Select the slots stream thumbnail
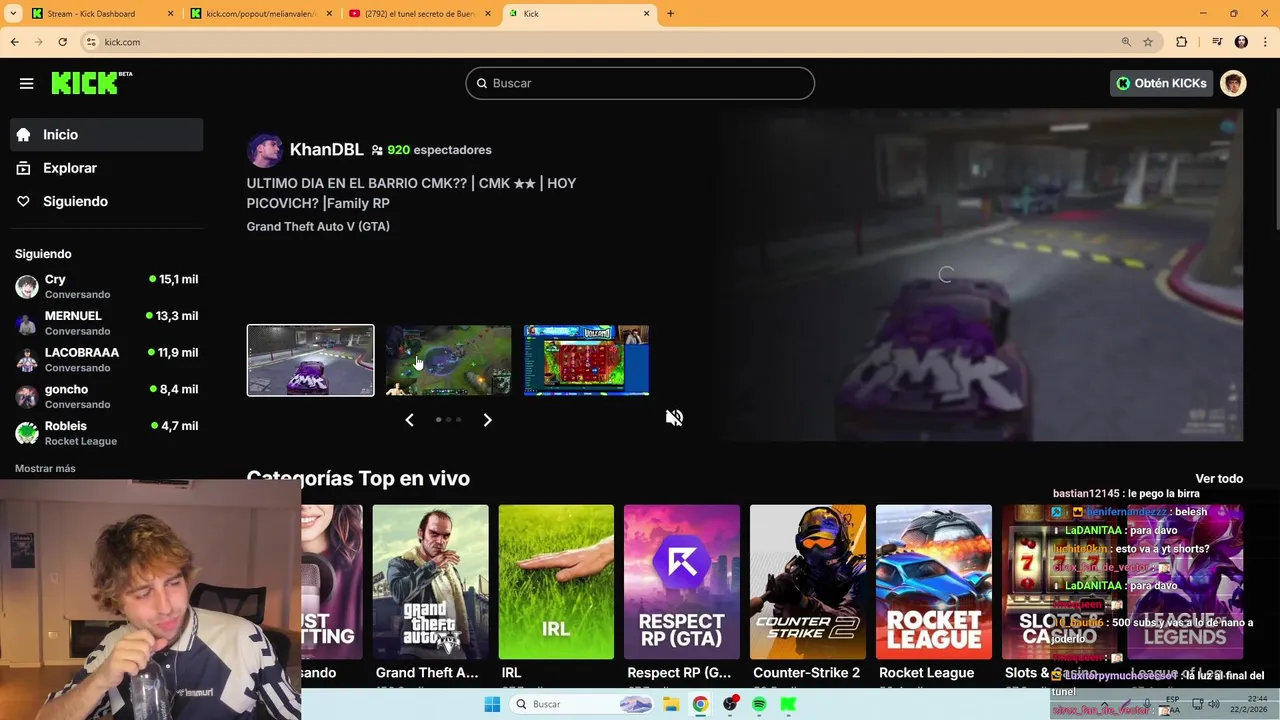 click(586, 360)
